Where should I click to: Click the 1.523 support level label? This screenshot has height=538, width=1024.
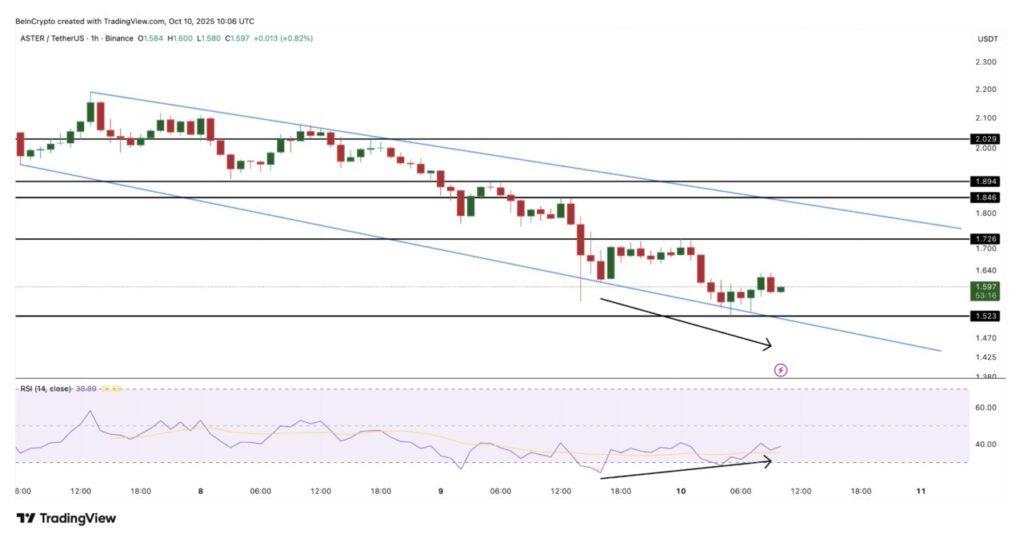[986, 316]
